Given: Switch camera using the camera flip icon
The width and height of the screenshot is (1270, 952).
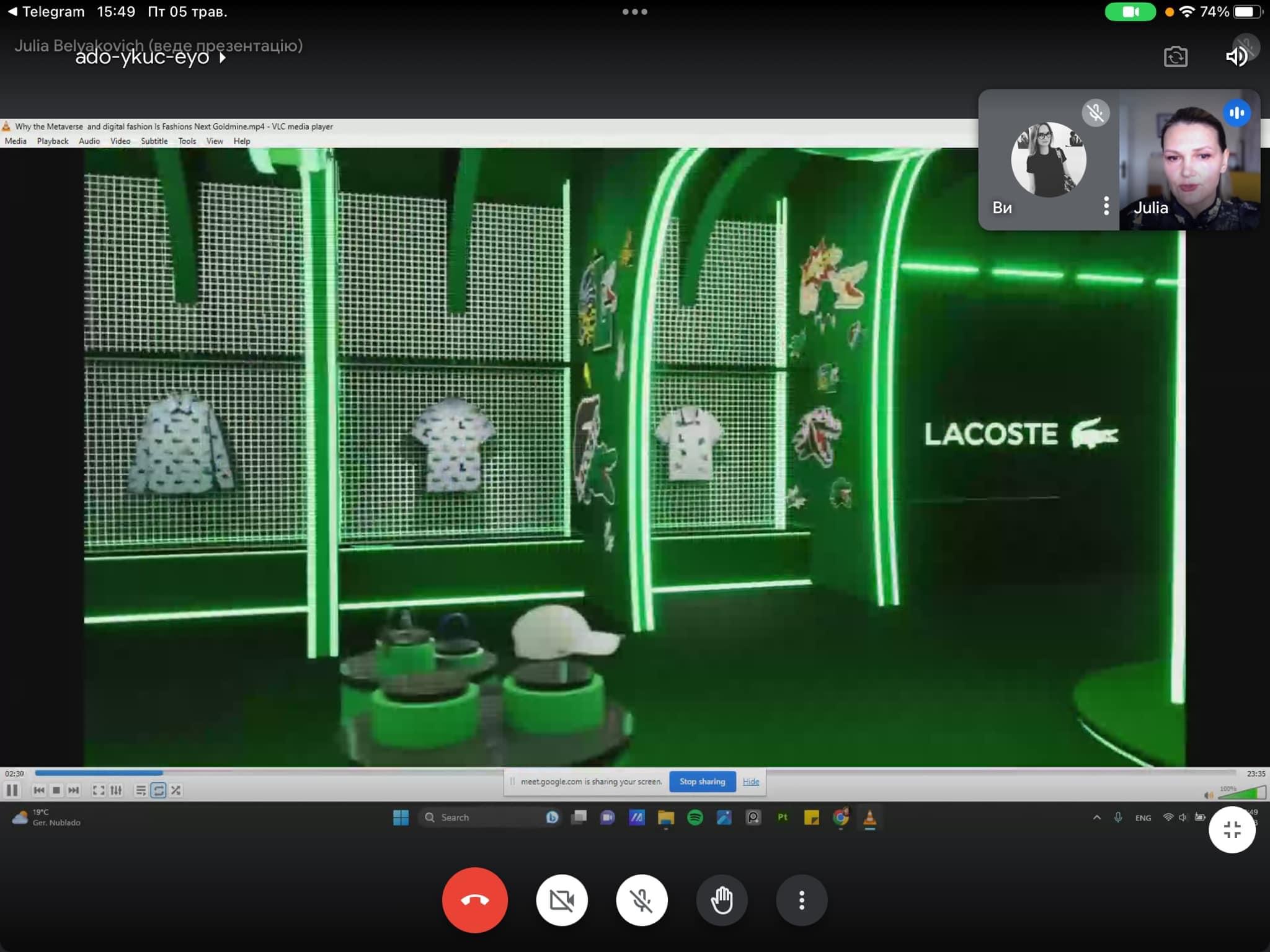Looking at the screenshot, I should [x=1175, y=57].
